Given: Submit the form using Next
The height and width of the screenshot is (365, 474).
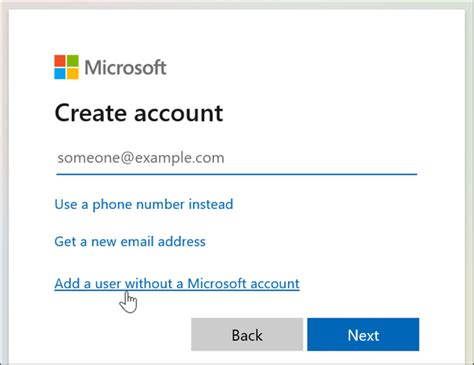Looking at the screenshot, I should pyautogui.click(x=363, y=335).
